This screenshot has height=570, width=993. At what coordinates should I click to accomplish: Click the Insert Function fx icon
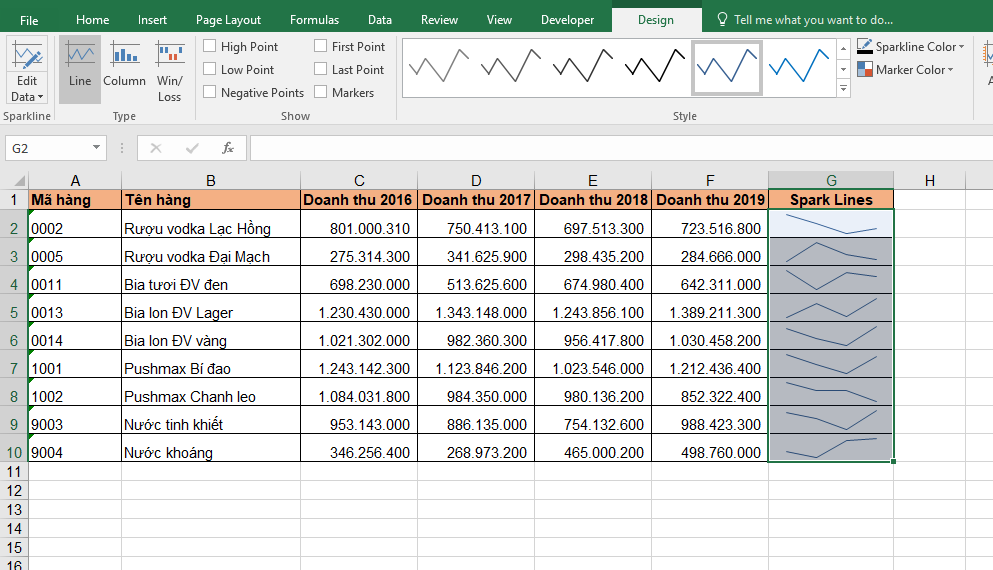coord(228,148)
